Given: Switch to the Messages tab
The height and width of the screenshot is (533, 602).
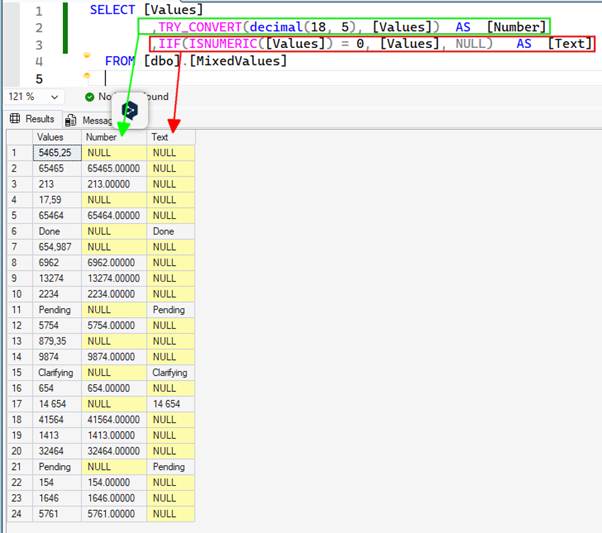Looking at the screenshot, I should click(x=92, y=119).
